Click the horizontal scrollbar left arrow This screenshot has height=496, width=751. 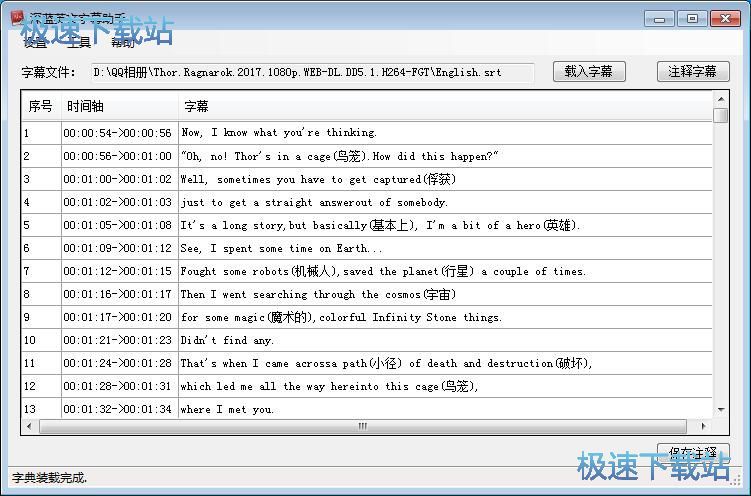pos(30,426)
